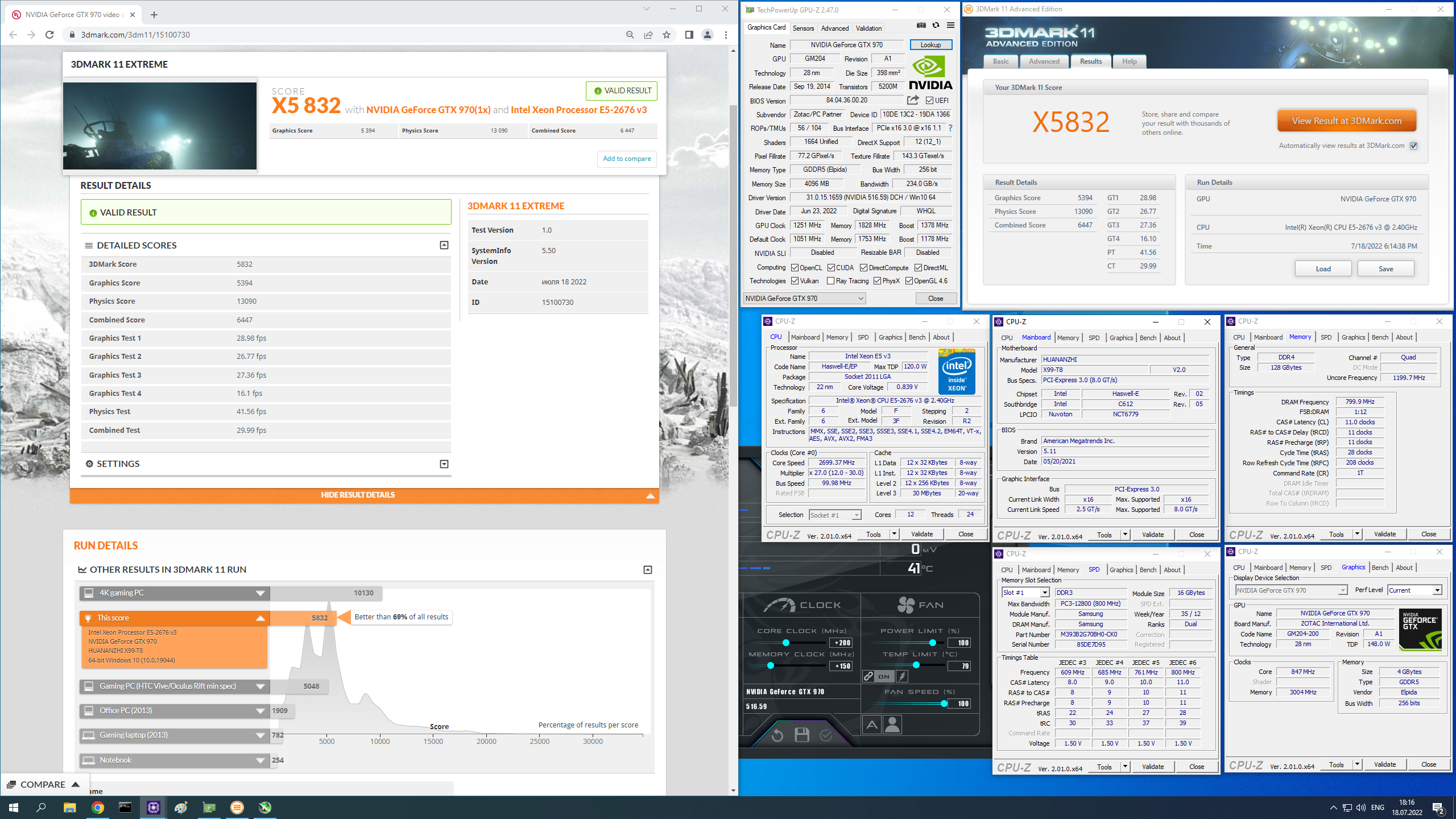Uncheck Automatically view results at 3DMark.com

pyautogui.click(x=1414, y=146)
